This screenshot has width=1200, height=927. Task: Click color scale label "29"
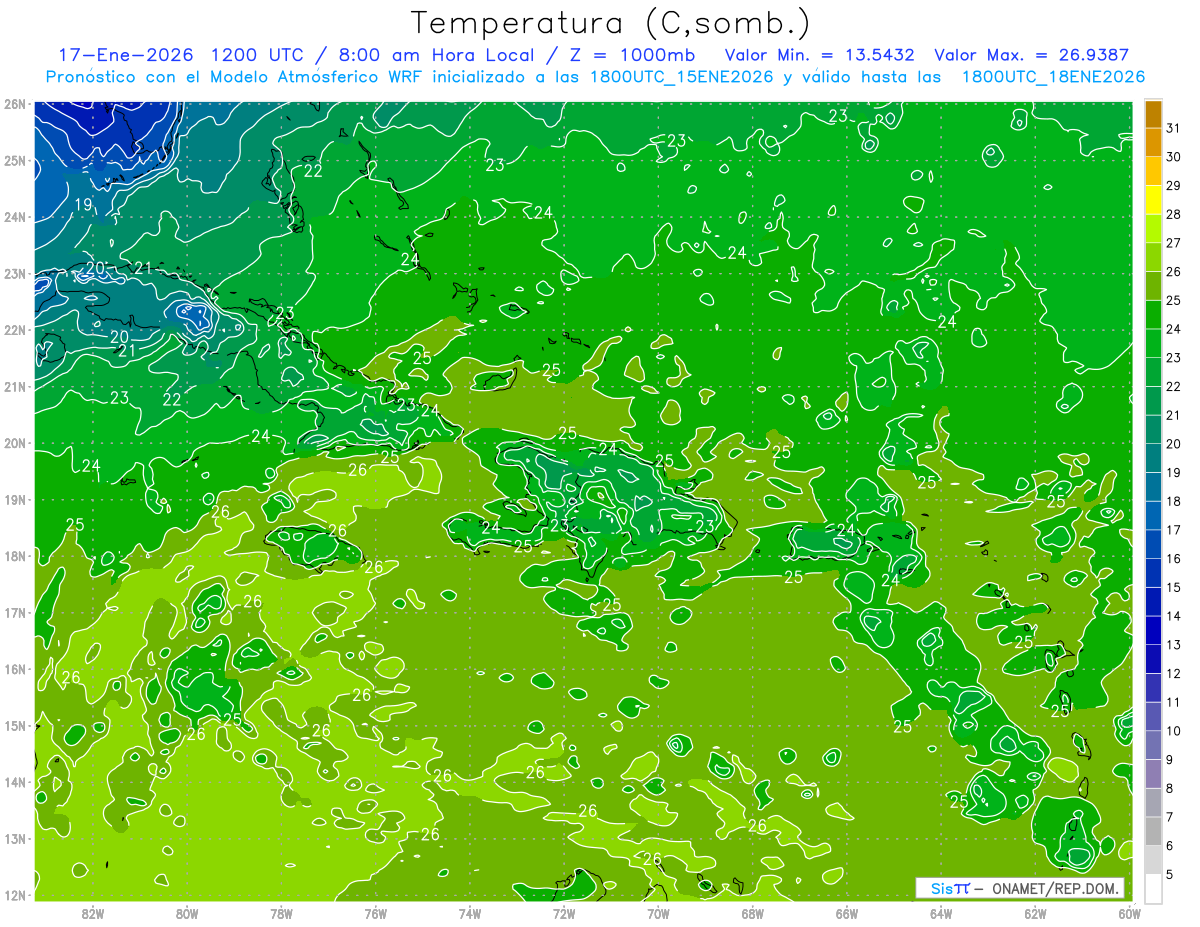tap(1173, 186)
